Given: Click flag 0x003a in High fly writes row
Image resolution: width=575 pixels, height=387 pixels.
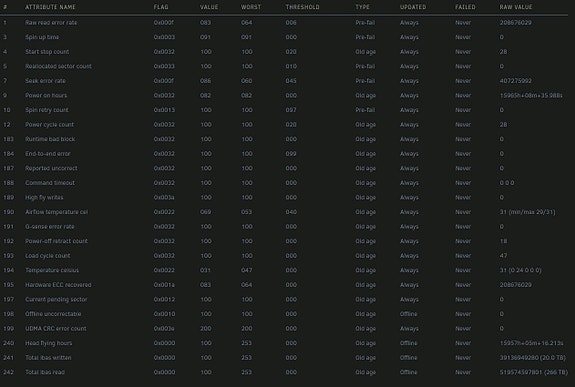Looking at the screenshot, I should (x=164, y=197).
